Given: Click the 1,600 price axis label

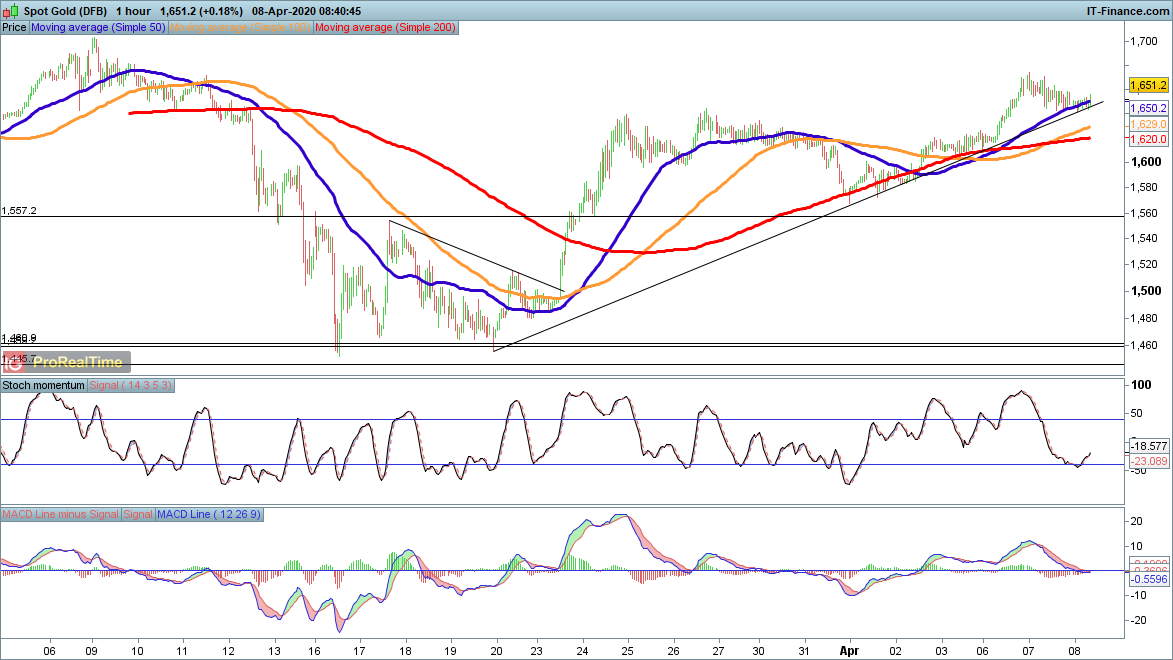Looking at the screenshot, I should coord(1146,162).
